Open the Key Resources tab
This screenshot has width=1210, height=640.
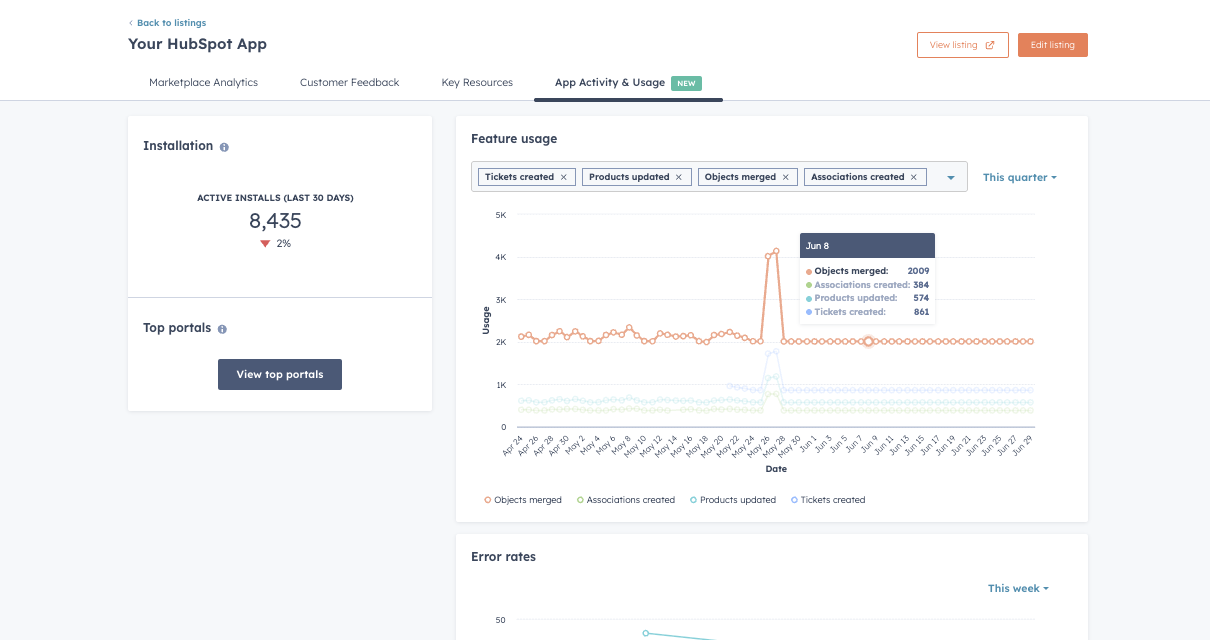click(477, 83)
